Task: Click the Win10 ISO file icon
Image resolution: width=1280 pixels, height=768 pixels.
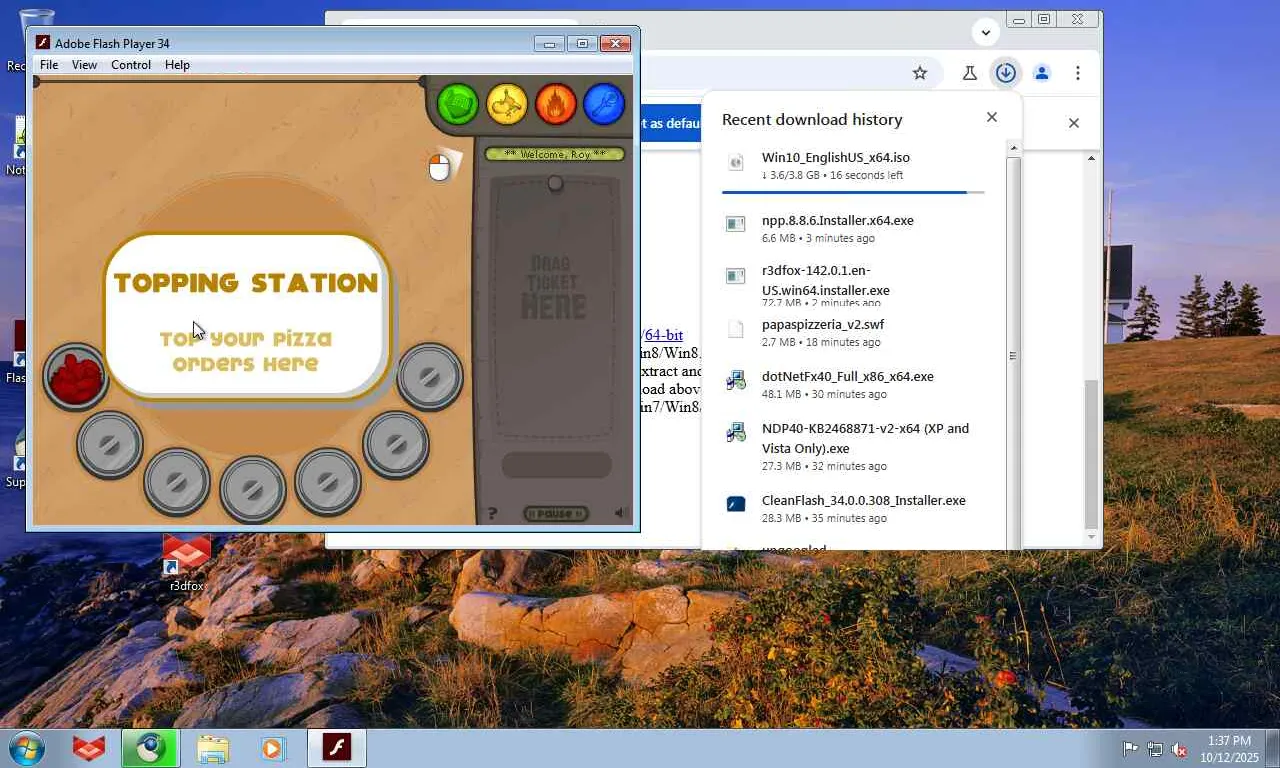Action: coord(736,162)
